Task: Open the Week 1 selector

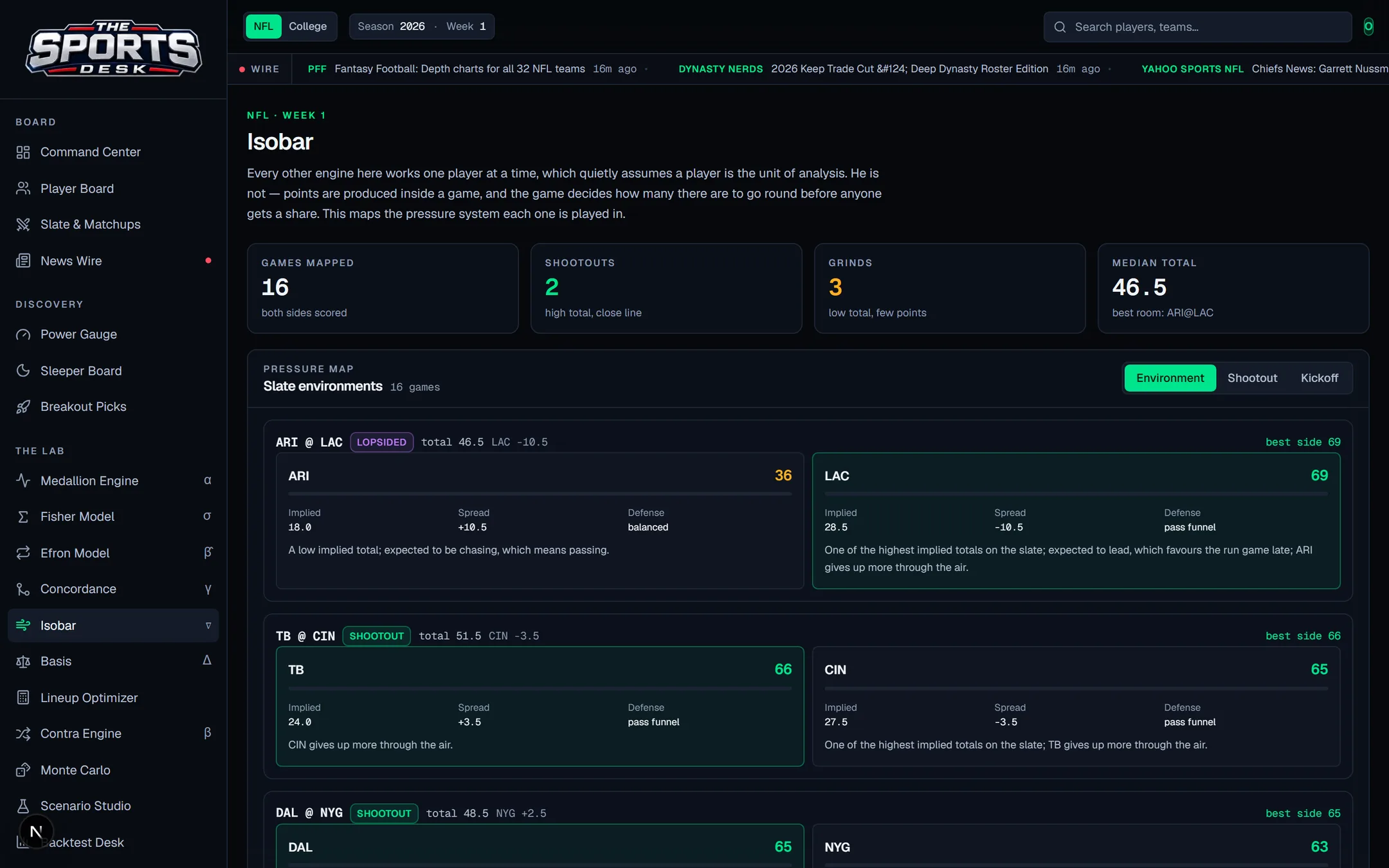Action: (x=466, y=26)
